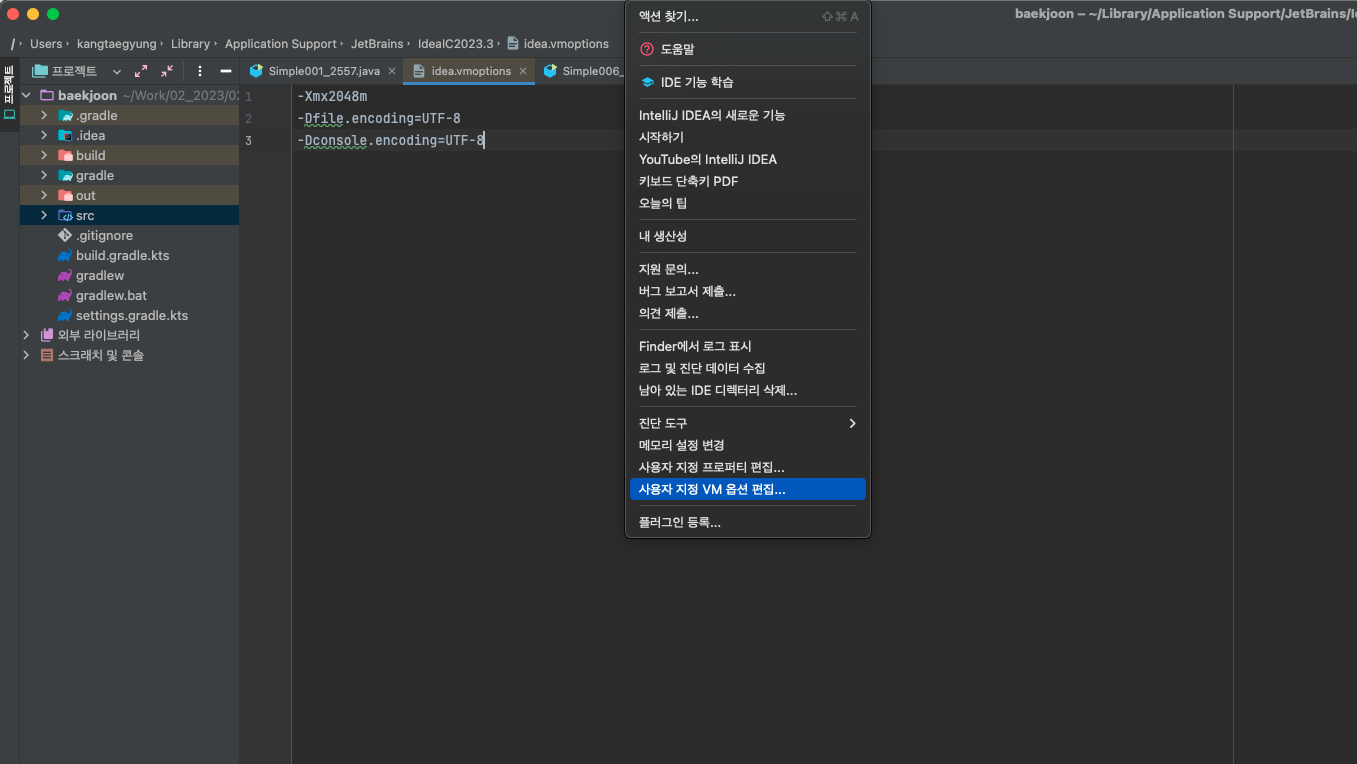Click kangtaegyung breadcrumb
Viewport: 1357px width, 764px height.
(x=117, y=44)
